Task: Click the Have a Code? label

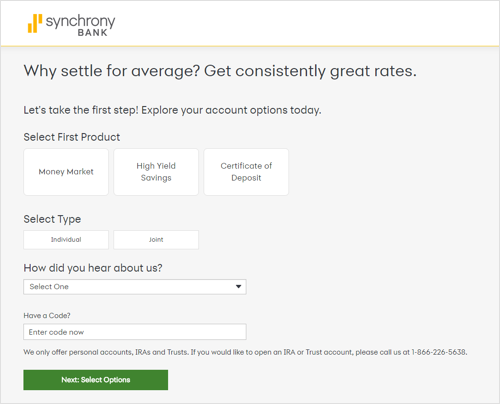Action: (47, 316)
